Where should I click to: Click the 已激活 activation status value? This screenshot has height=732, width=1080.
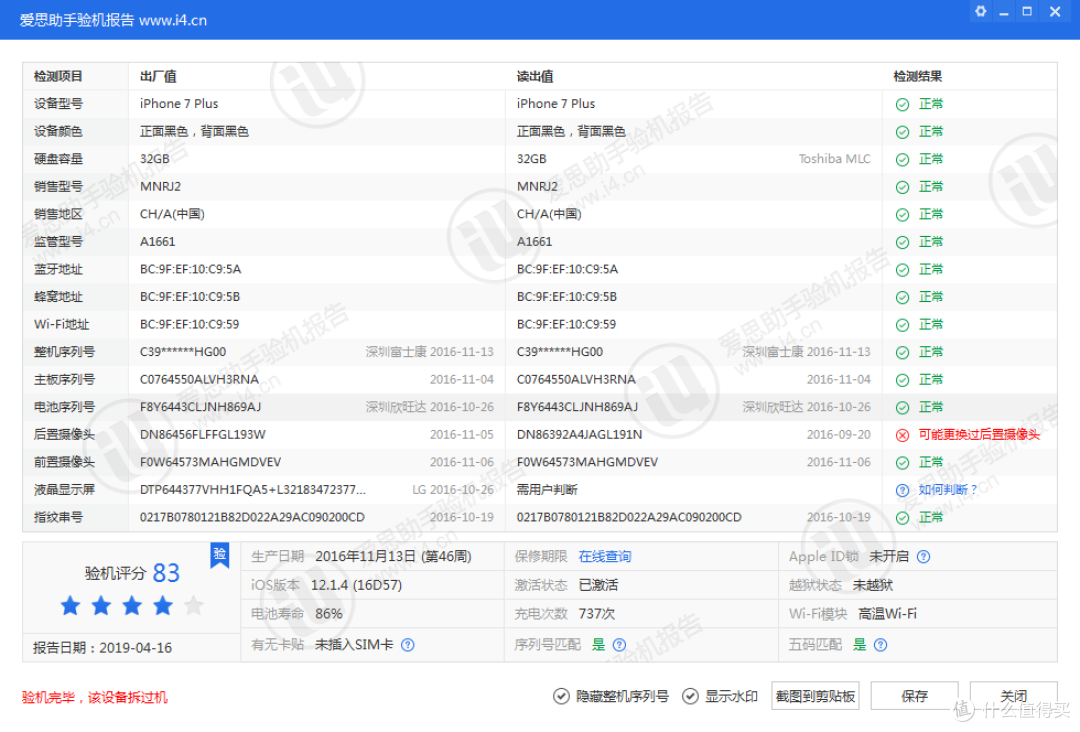pos(598,585)
